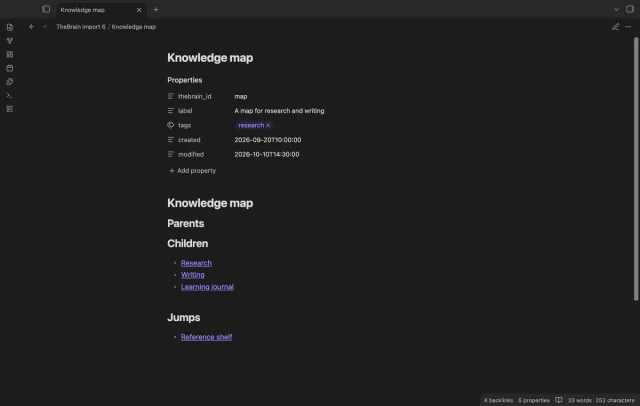Edit the modified date value
The image size is (640, 406).
click(267, 154)
